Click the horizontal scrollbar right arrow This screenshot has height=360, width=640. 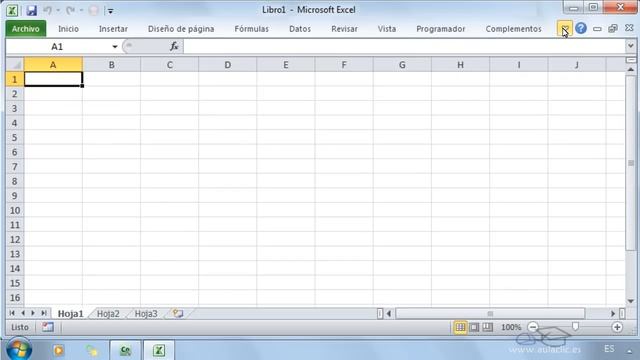(x=613, y=313)
